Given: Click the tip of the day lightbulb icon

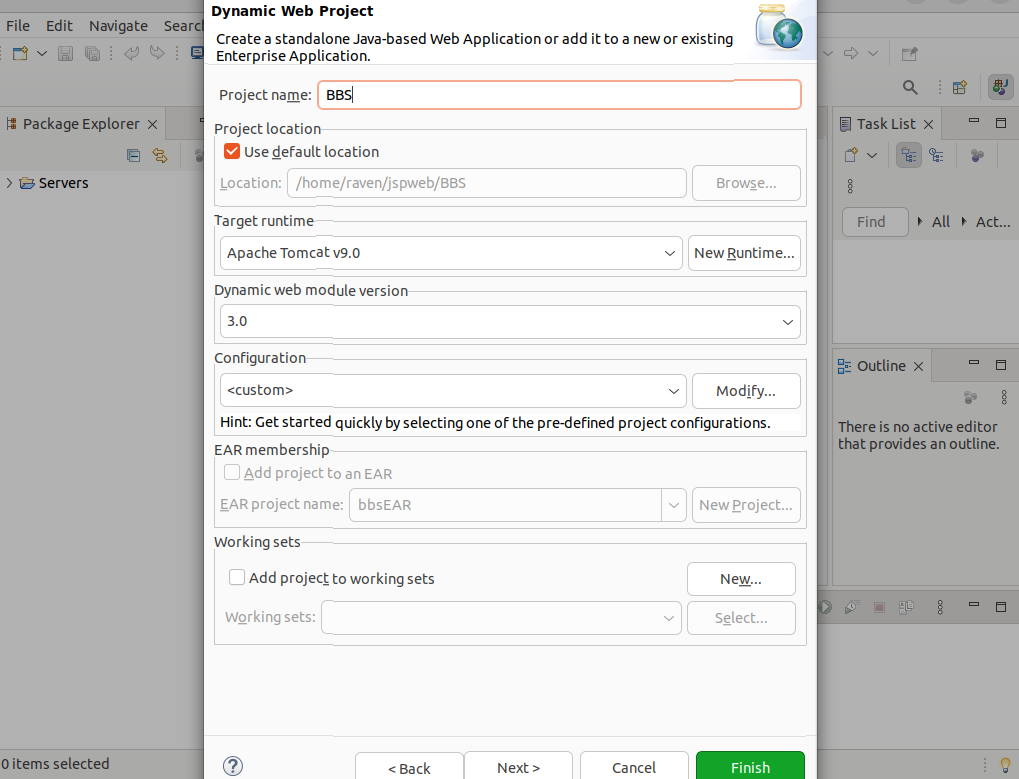Looking at the screenshot, I should (x=1005, y=765).
